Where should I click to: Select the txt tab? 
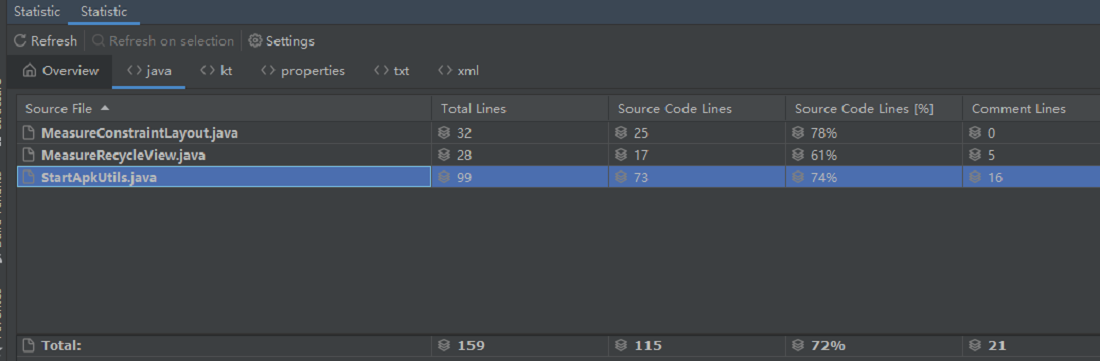(391, 71)
